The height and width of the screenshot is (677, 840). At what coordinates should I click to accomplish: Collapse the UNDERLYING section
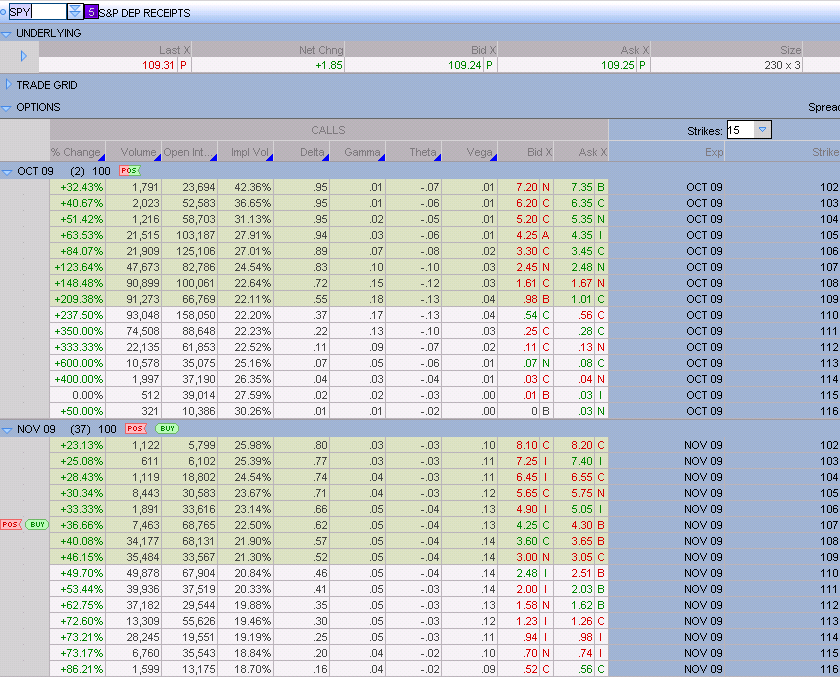tap(6, 34)
